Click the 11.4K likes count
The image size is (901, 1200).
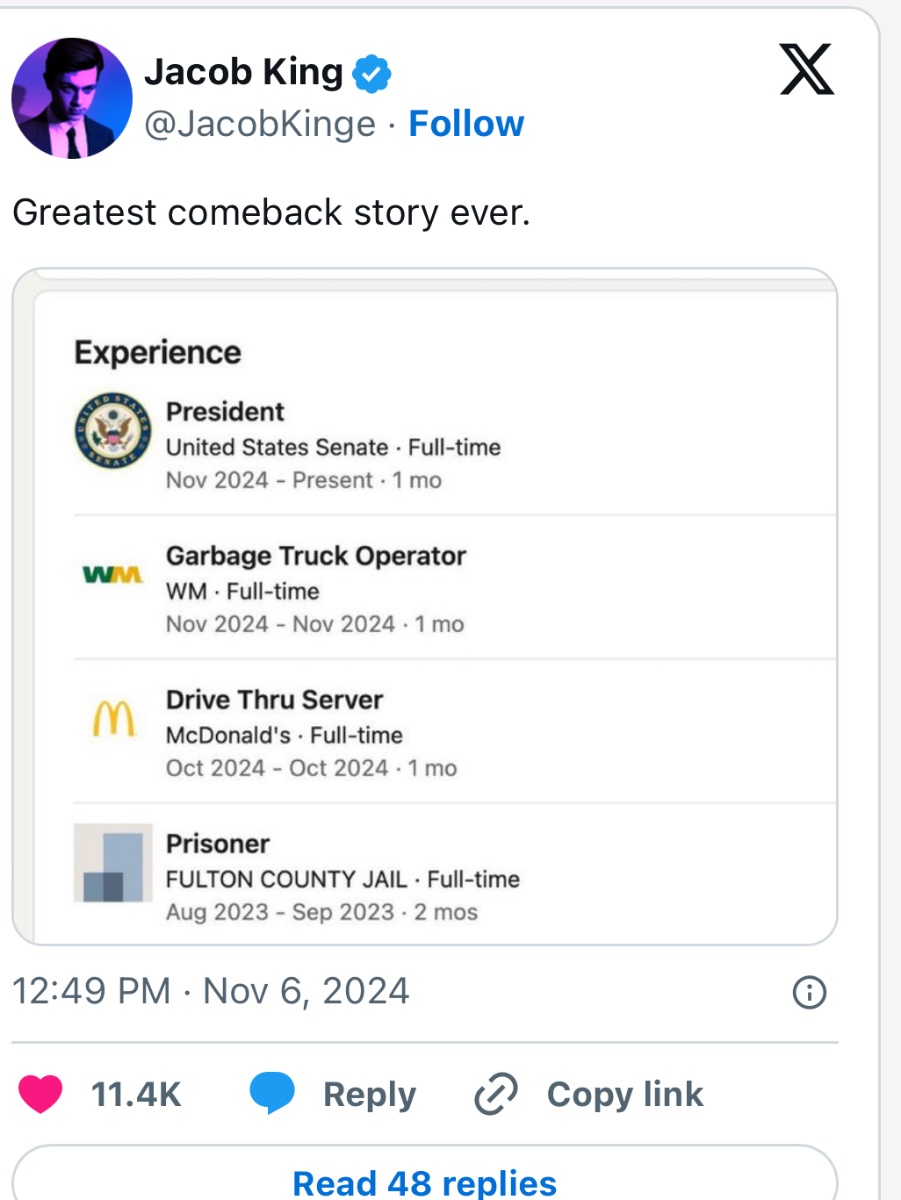click(x=136, y=1094)
